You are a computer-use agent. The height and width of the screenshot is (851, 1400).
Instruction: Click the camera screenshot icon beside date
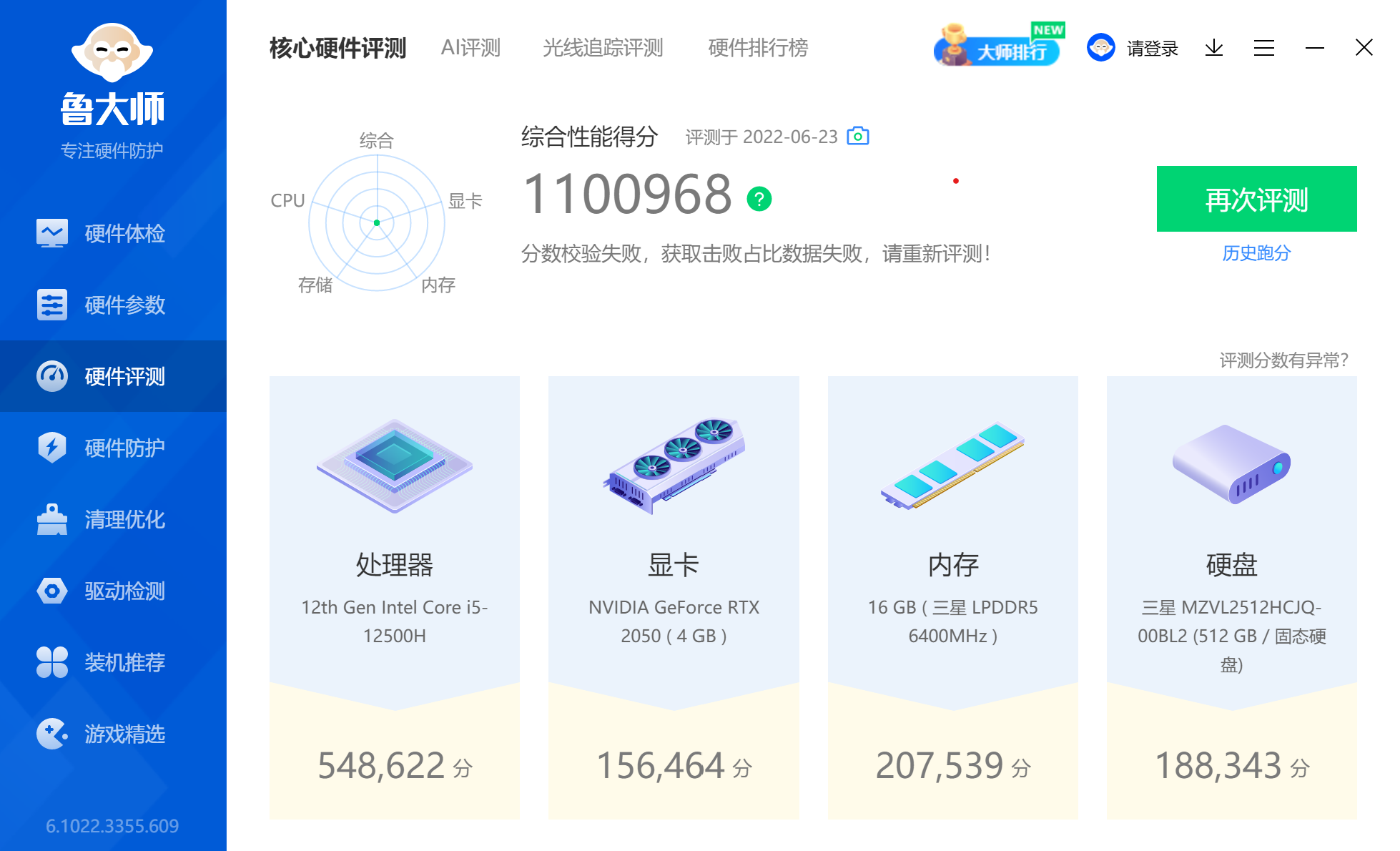point(858,136)
